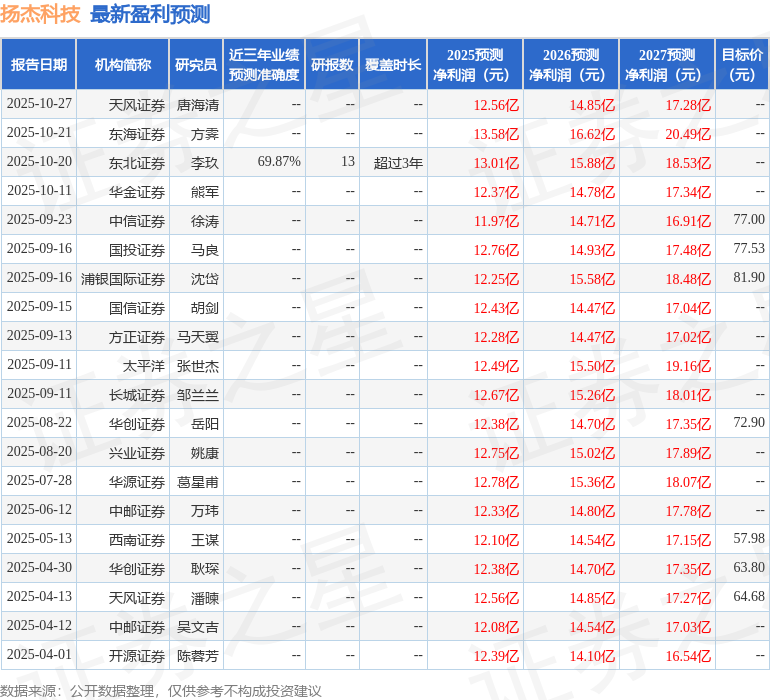770x700 pixels.
Task: Click the 研究员 column header
Action: coord(196,65)
